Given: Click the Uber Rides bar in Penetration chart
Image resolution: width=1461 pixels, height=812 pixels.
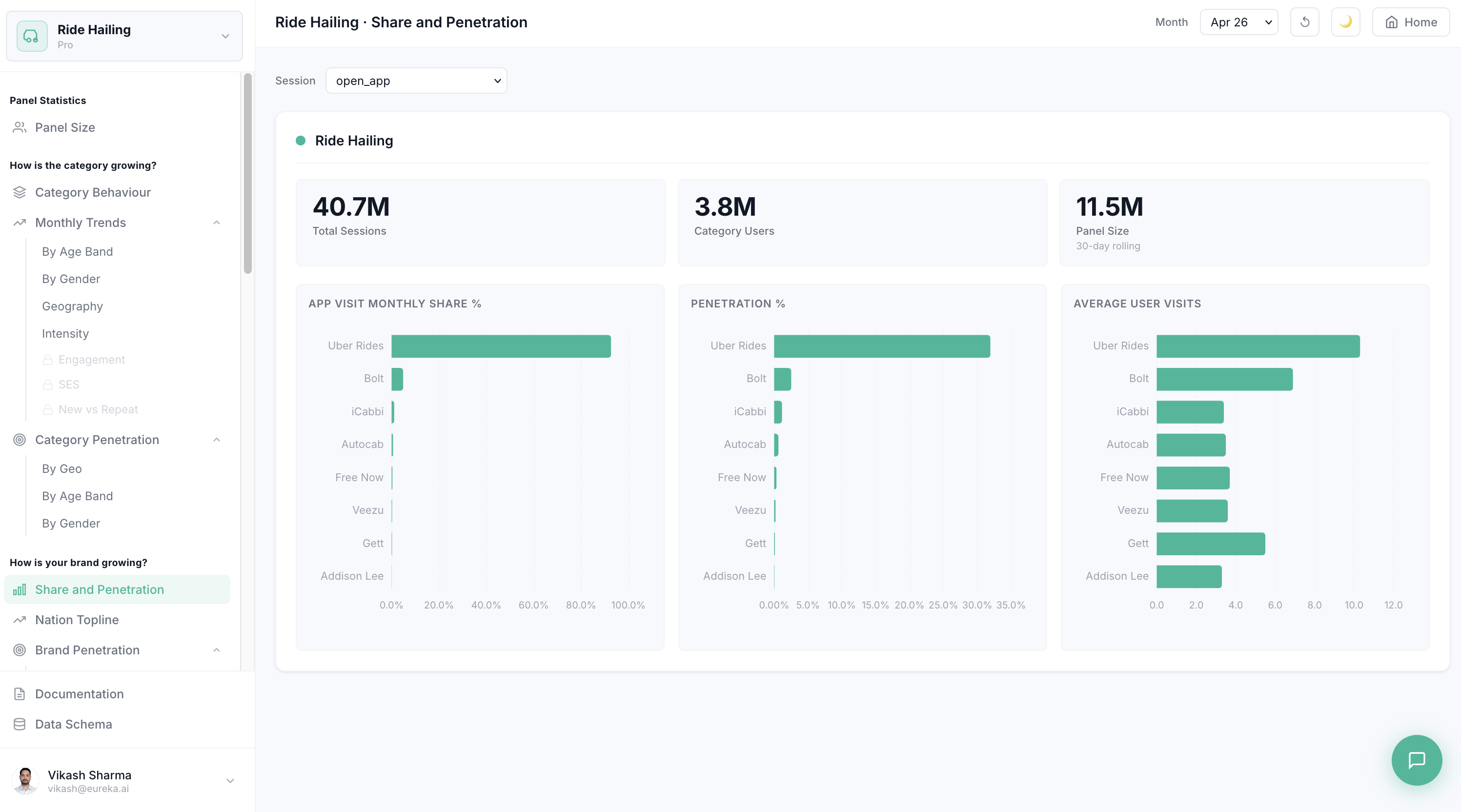Looking at the screenshot, I should (882, 346).
